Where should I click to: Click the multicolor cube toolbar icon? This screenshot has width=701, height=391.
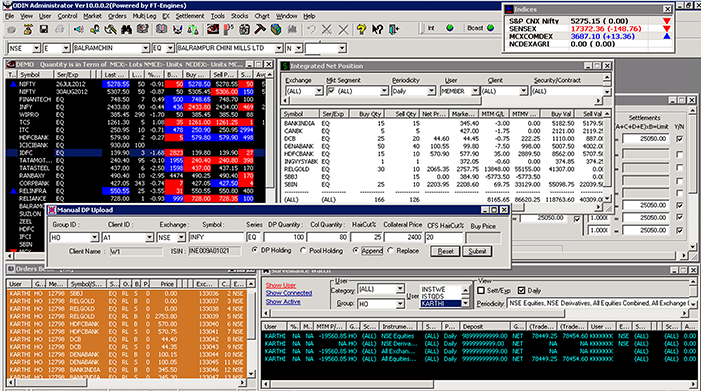[x=276, y=29]
